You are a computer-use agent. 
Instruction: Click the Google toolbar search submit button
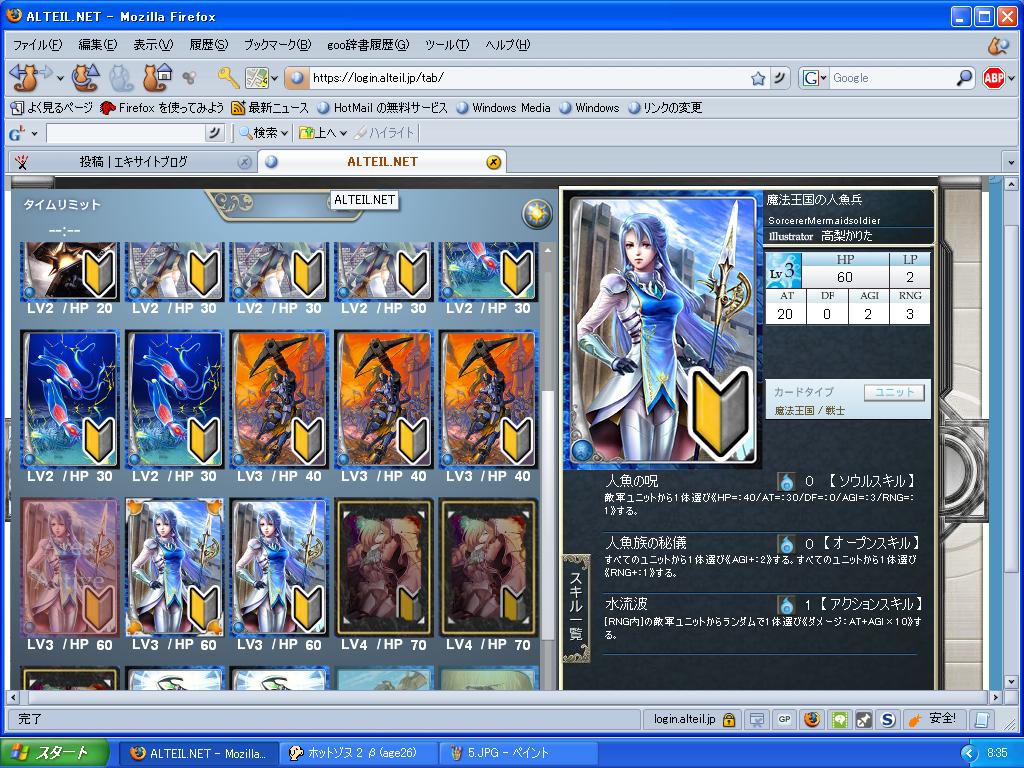click(x=214, y=133)
